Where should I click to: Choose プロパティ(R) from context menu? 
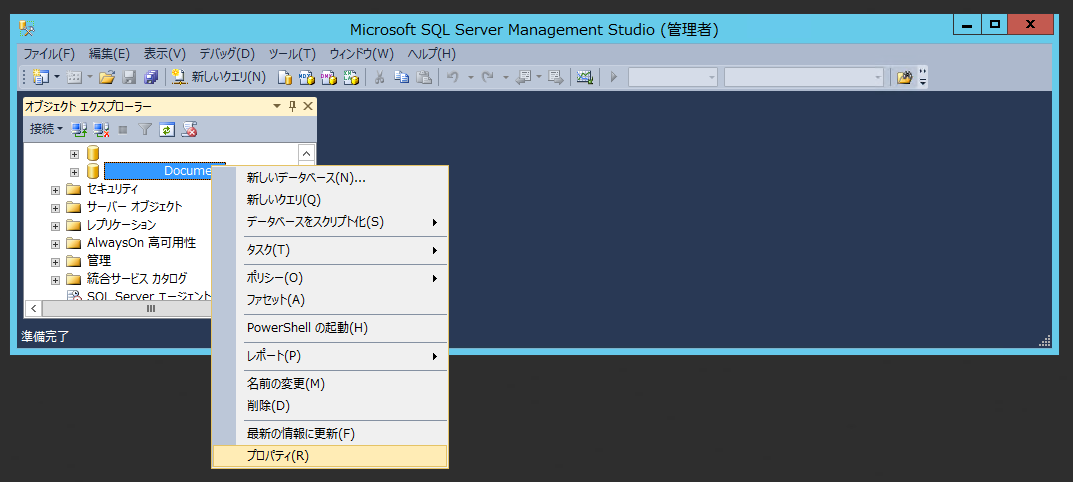(330, 456)
